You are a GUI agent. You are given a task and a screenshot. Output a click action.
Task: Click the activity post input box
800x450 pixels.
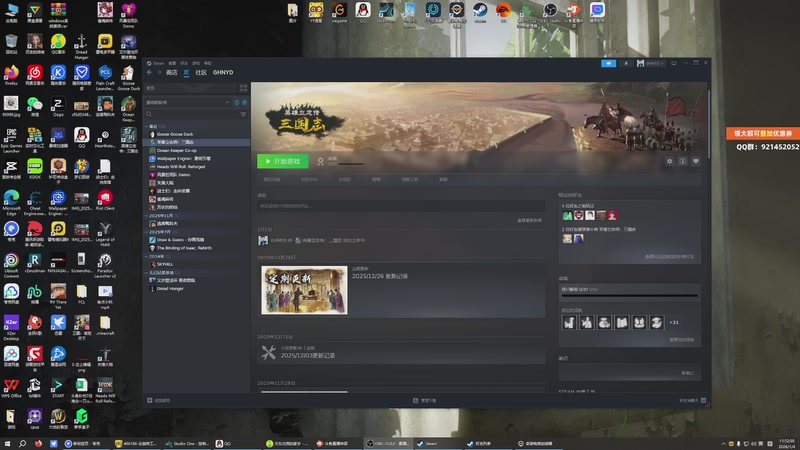401,206
